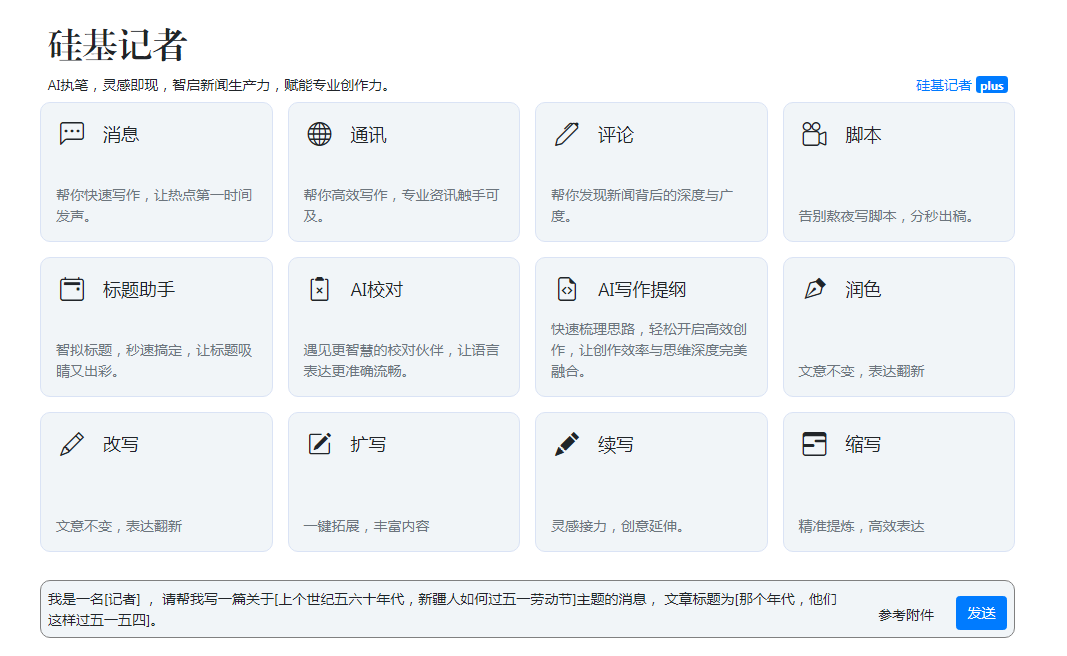This screenshot has width=1067, height=656.
Task: Click description '遇见更智慧的校对伙伴'
Action: (x=374, y=350)
